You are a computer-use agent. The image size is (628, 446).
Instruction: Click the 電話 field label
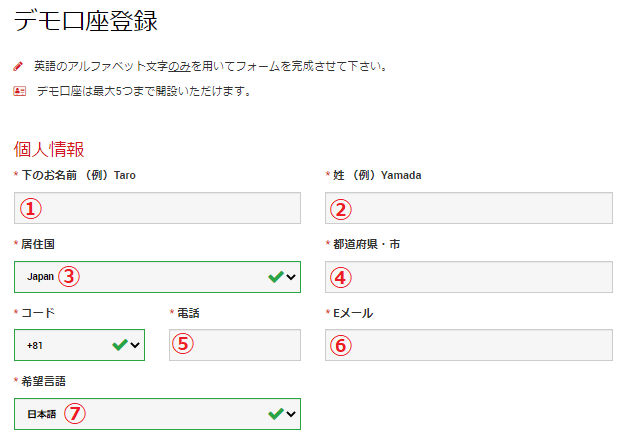coord(188,313)
